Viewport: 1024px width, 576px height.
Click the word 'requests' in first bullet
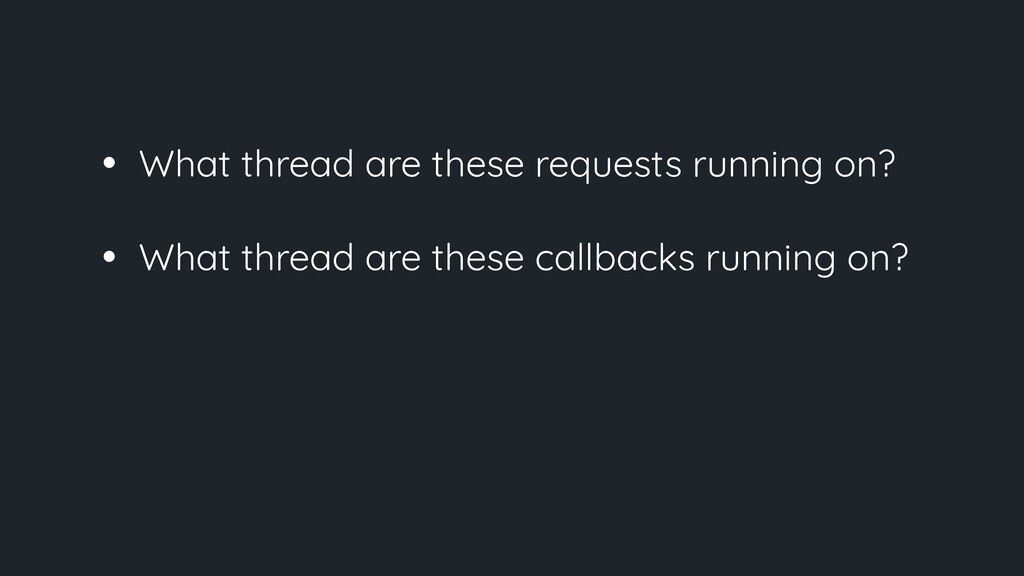coord(606,166)
